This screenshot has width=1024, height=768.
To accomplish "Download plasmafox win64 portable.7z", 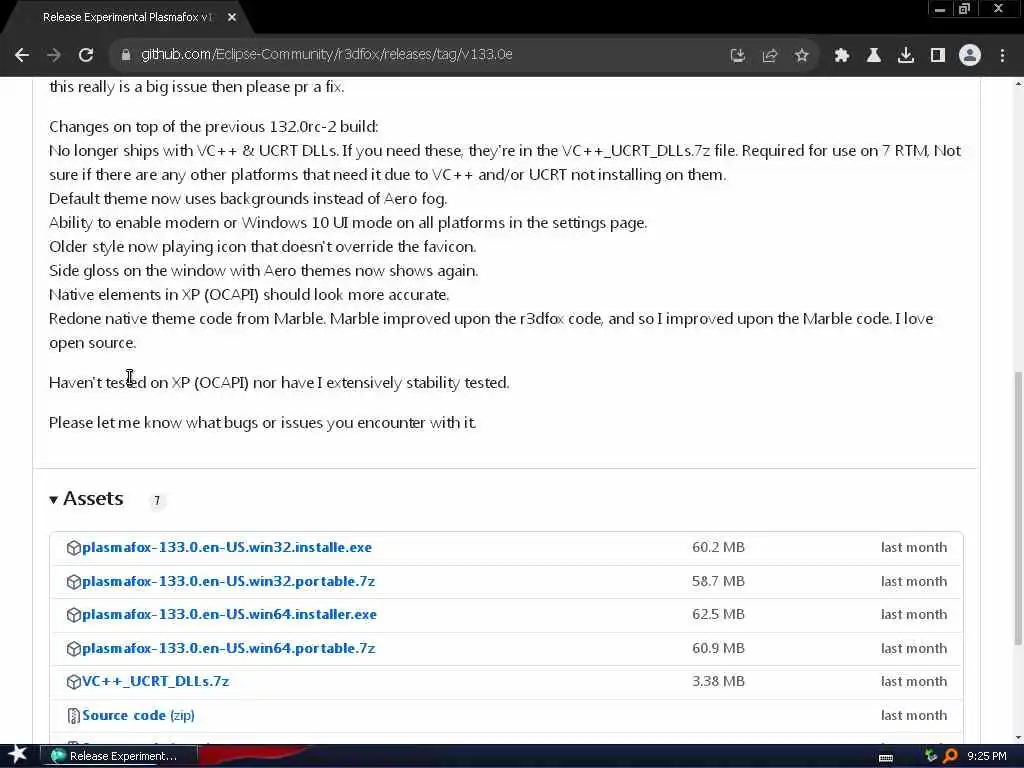I will (x=229, y=648).
